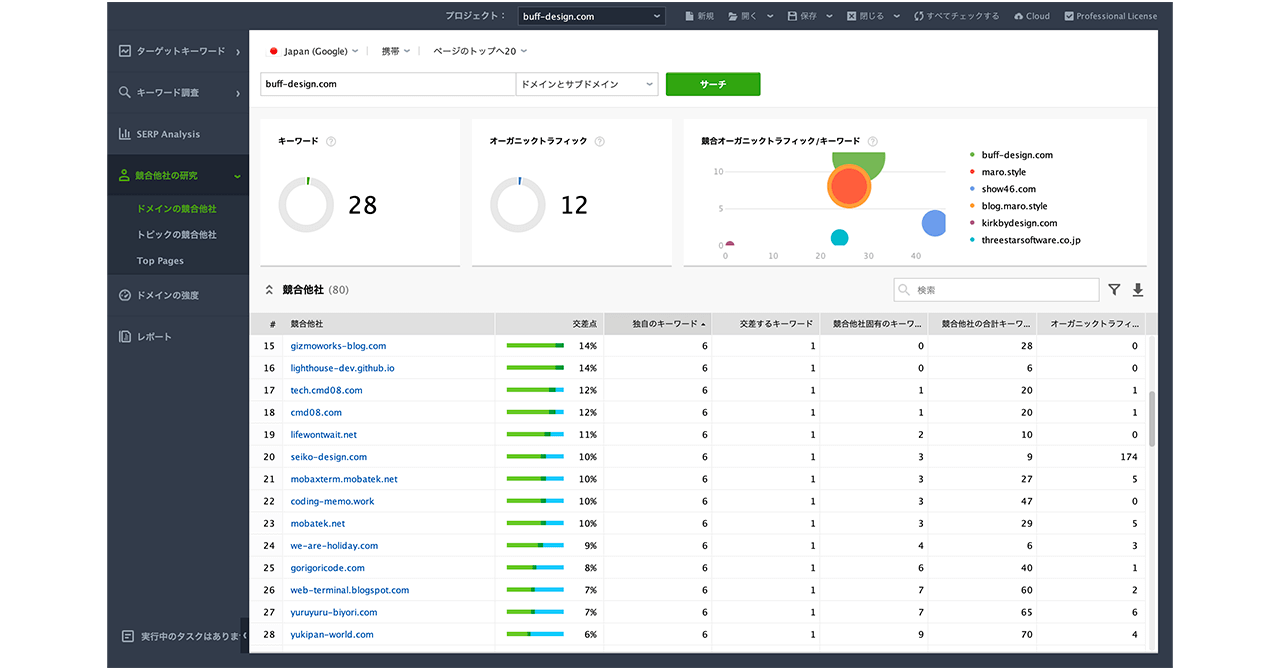
Task: Click the green Search button
Action: (713, 84)
